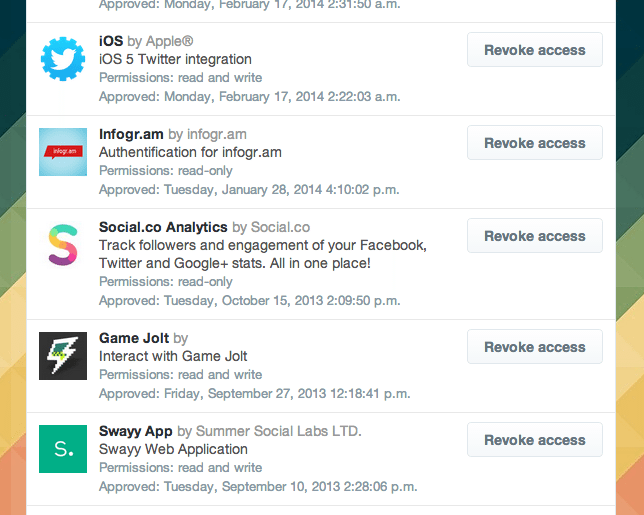Click the iOS Twitter gear icon
This screenshot has height=515, width=644.
point(63,59)
